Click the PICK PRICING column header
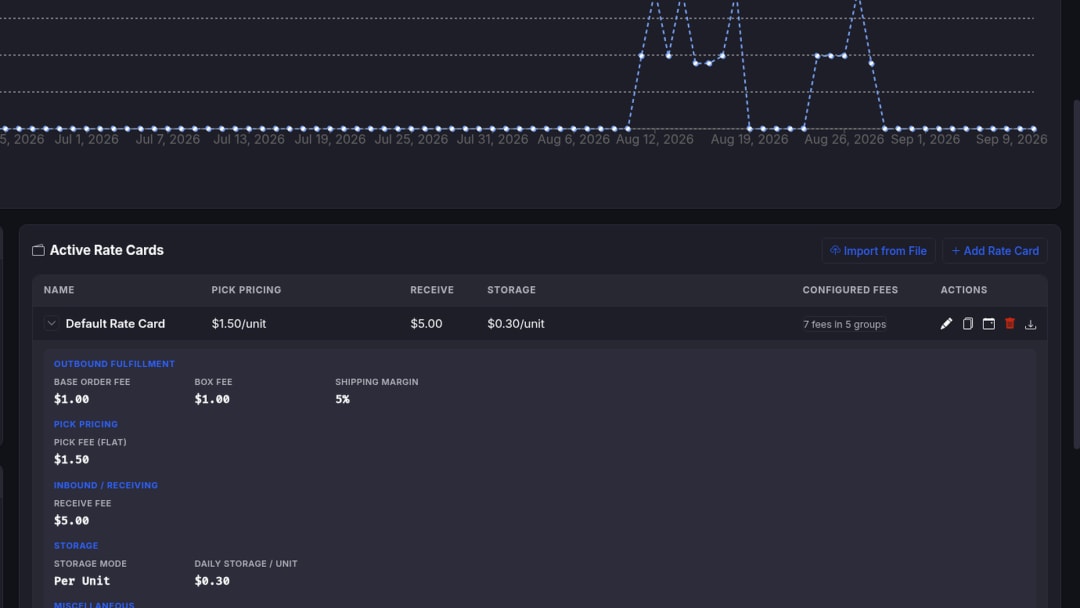Viewport: 1080px width, 608px height. pyautogui.click(x=246, y=290)
